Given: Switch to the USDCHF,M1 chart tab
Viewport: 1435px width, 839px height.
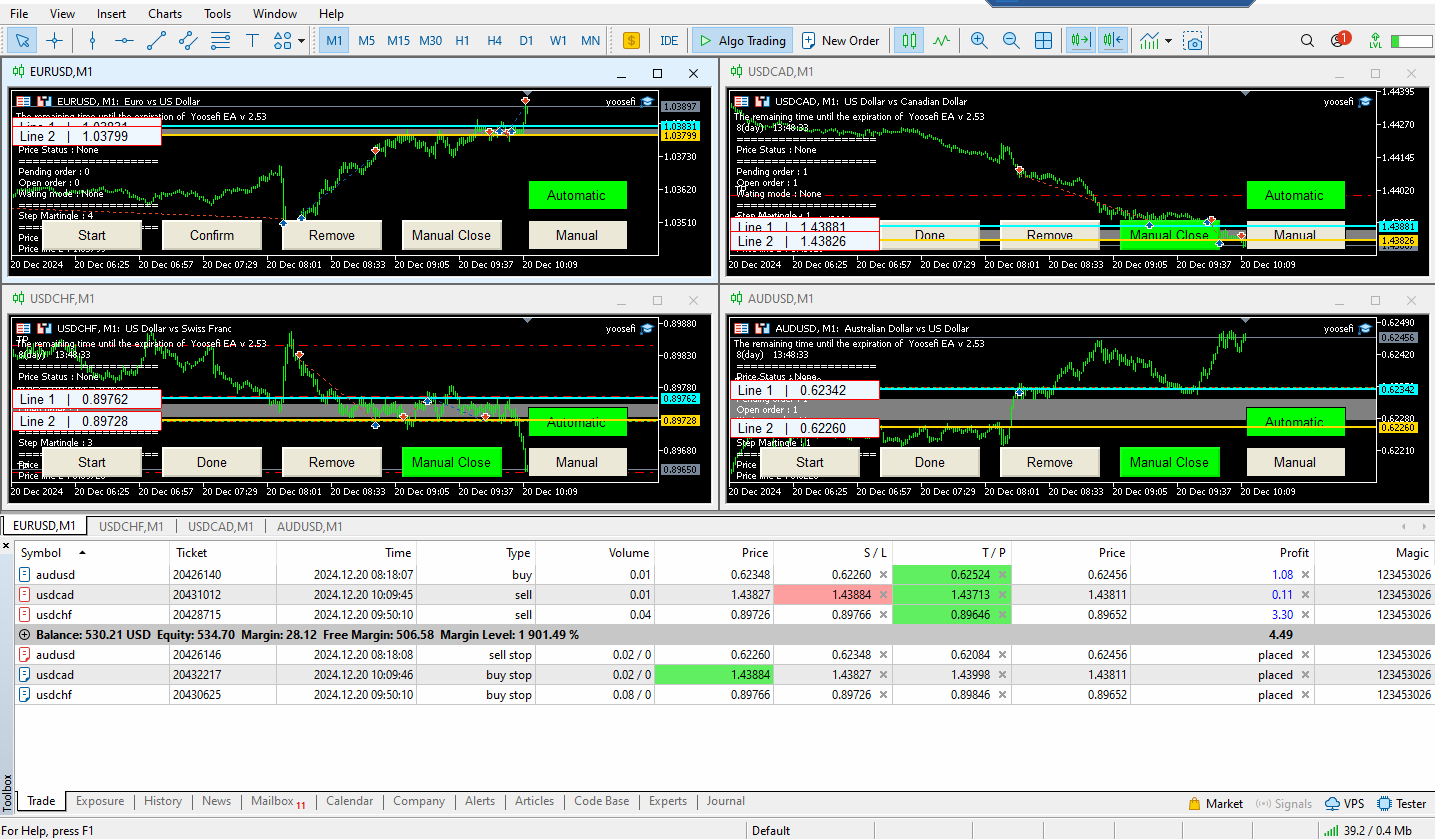Looking at the screenshot, I should coord(131,526).
